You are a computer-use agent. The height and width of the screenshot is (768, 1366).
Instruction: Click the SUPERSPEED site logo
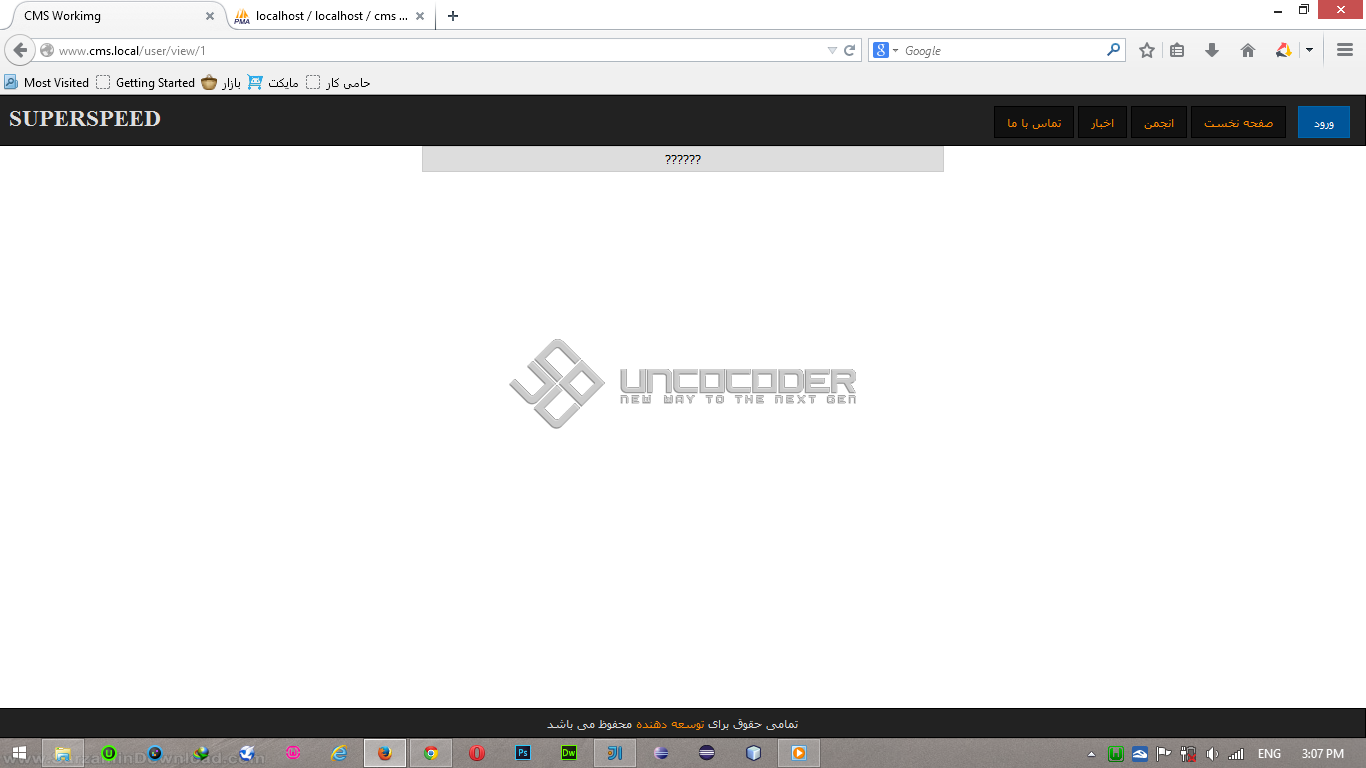click(85, 119)
